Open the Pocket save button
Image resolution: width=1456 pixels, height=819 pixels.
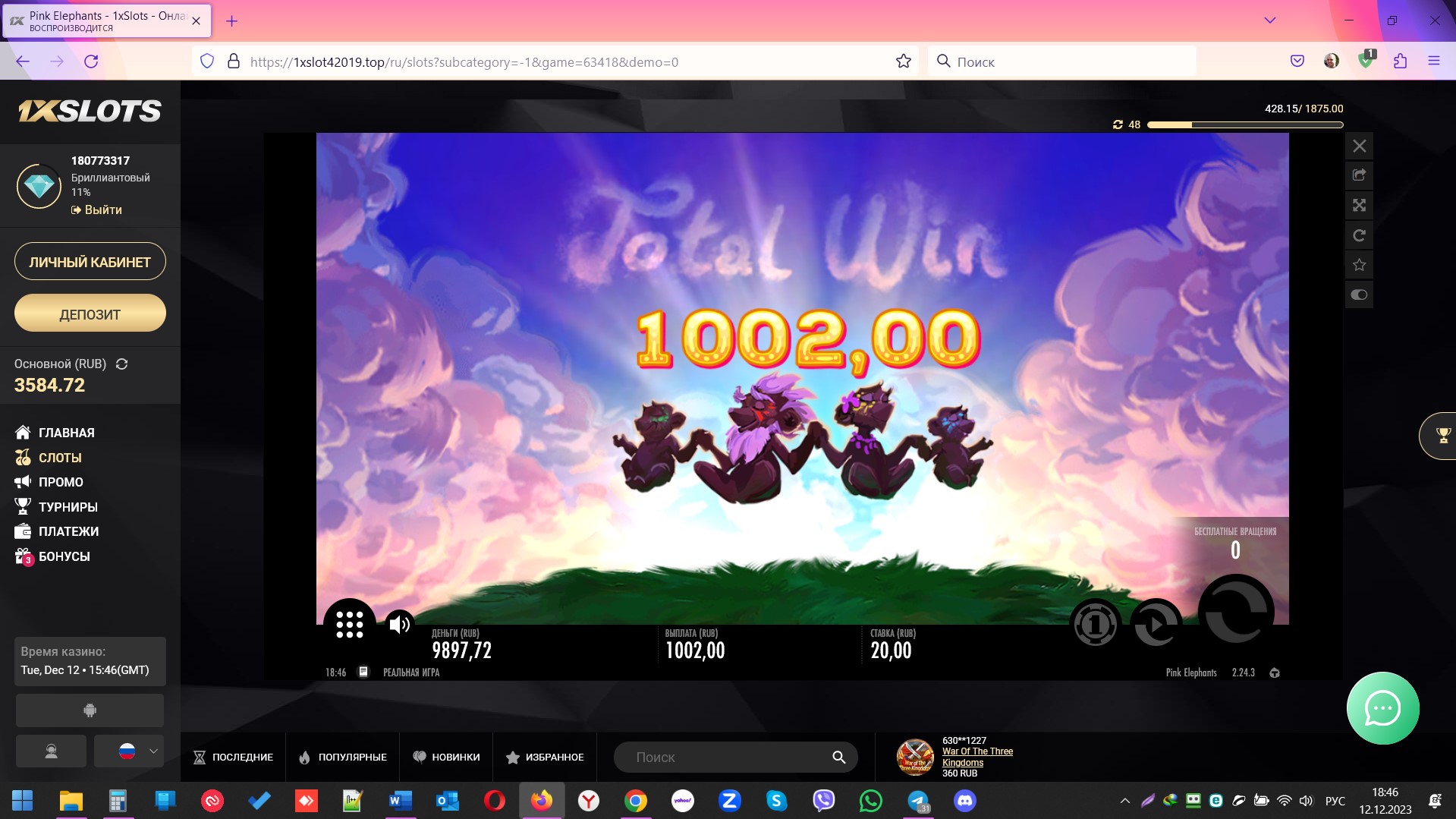click(x=1297, y=61)
